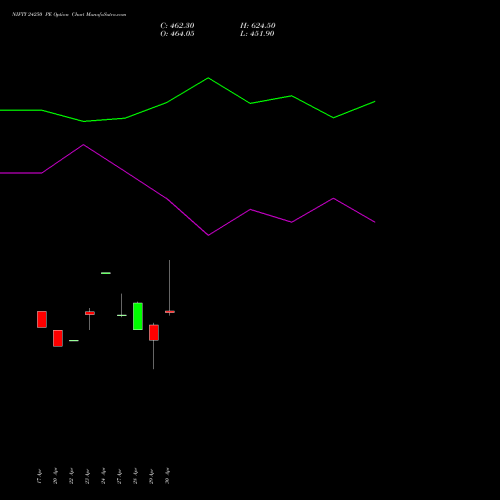Click the 23 Apr date label

(x=87, y=476)
